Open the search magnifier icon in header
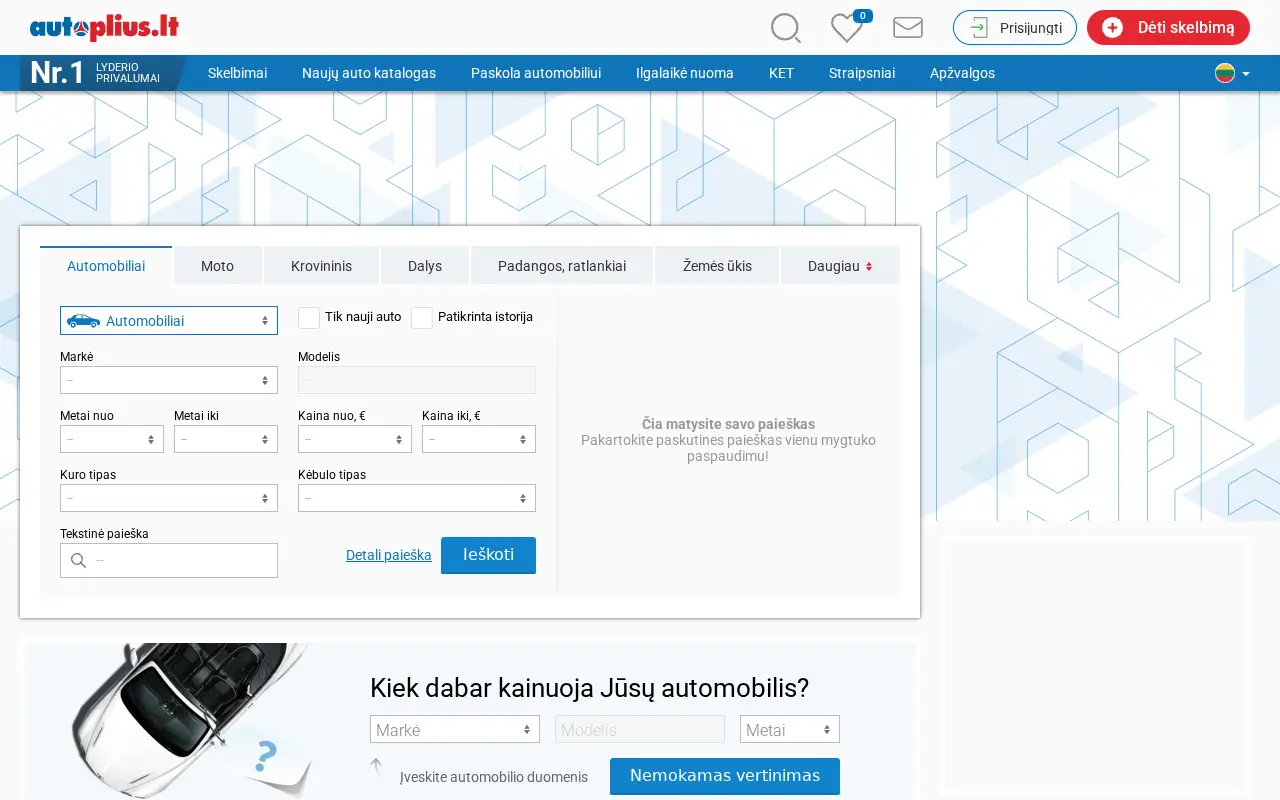Image resolution: width=1280 pixels, height=800 pixels. coord(786,28)
